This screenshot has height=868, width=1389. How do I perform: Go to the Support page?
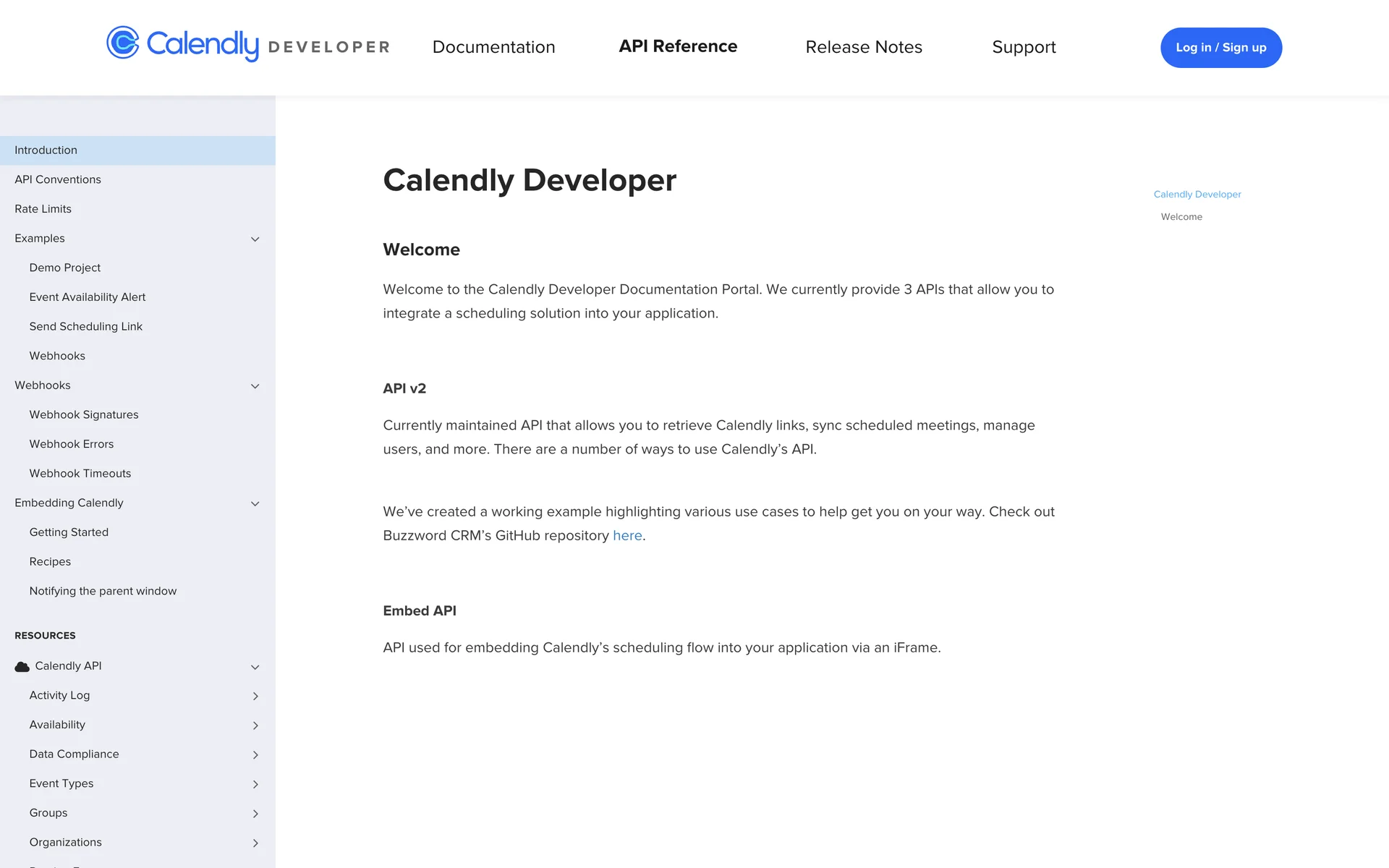(1024, 47)
